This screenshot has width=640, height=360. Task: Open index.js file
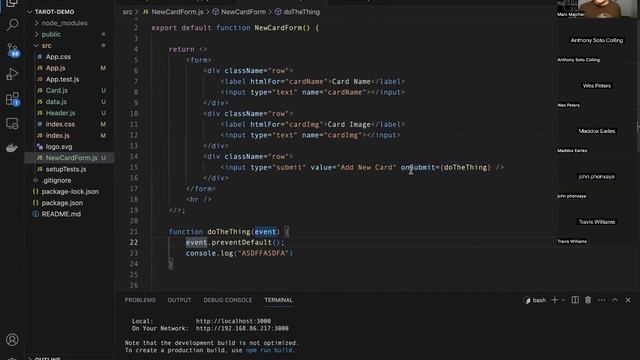click(58, 136)
